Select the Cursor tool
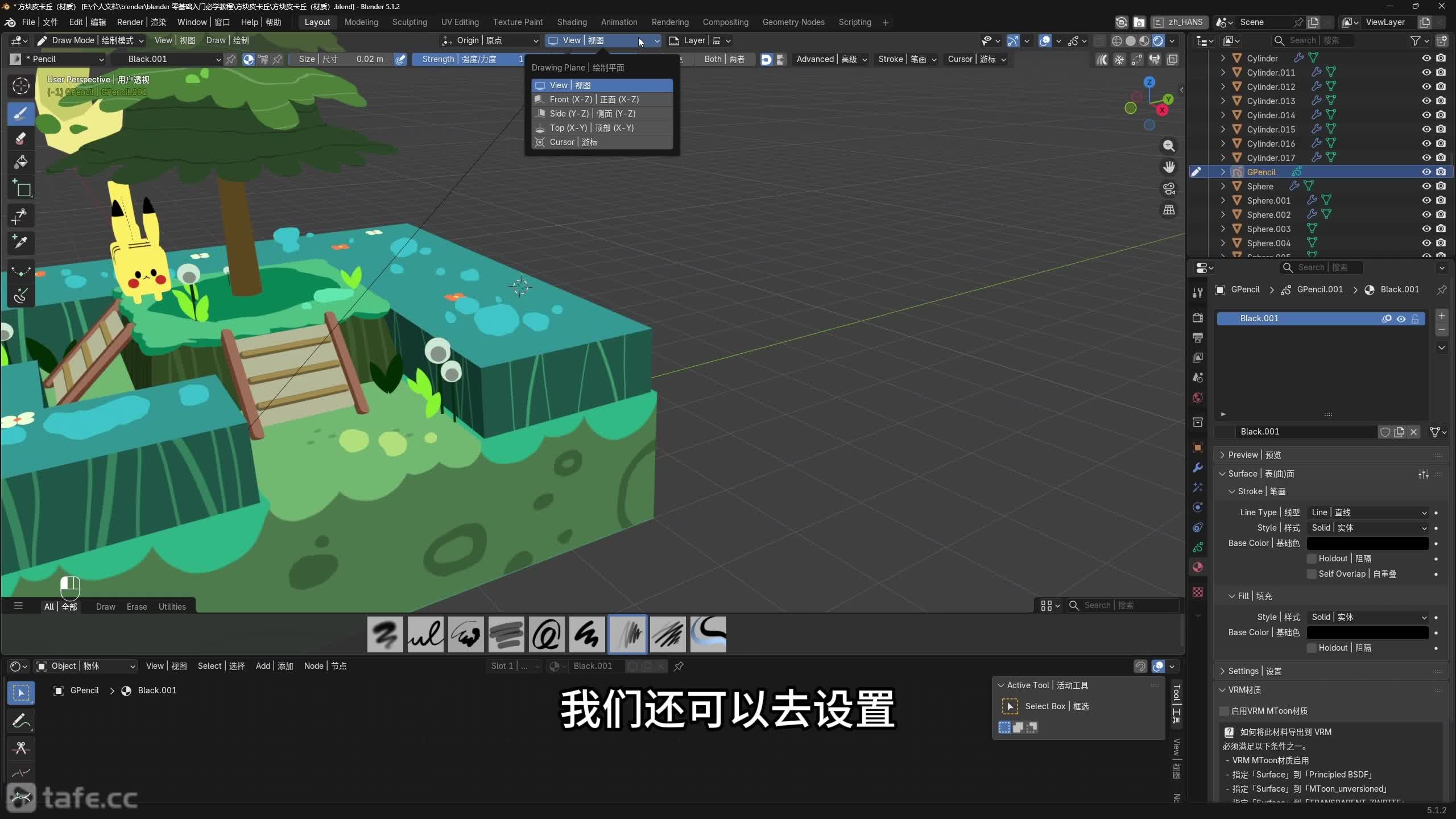 click(21, 86)
